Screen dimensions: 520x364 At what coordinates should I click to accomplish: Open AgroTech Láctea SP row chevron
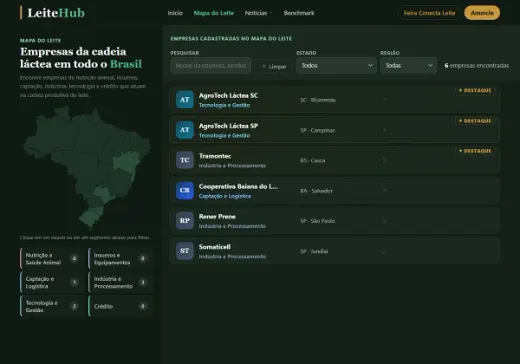click(x=384, y=130)
